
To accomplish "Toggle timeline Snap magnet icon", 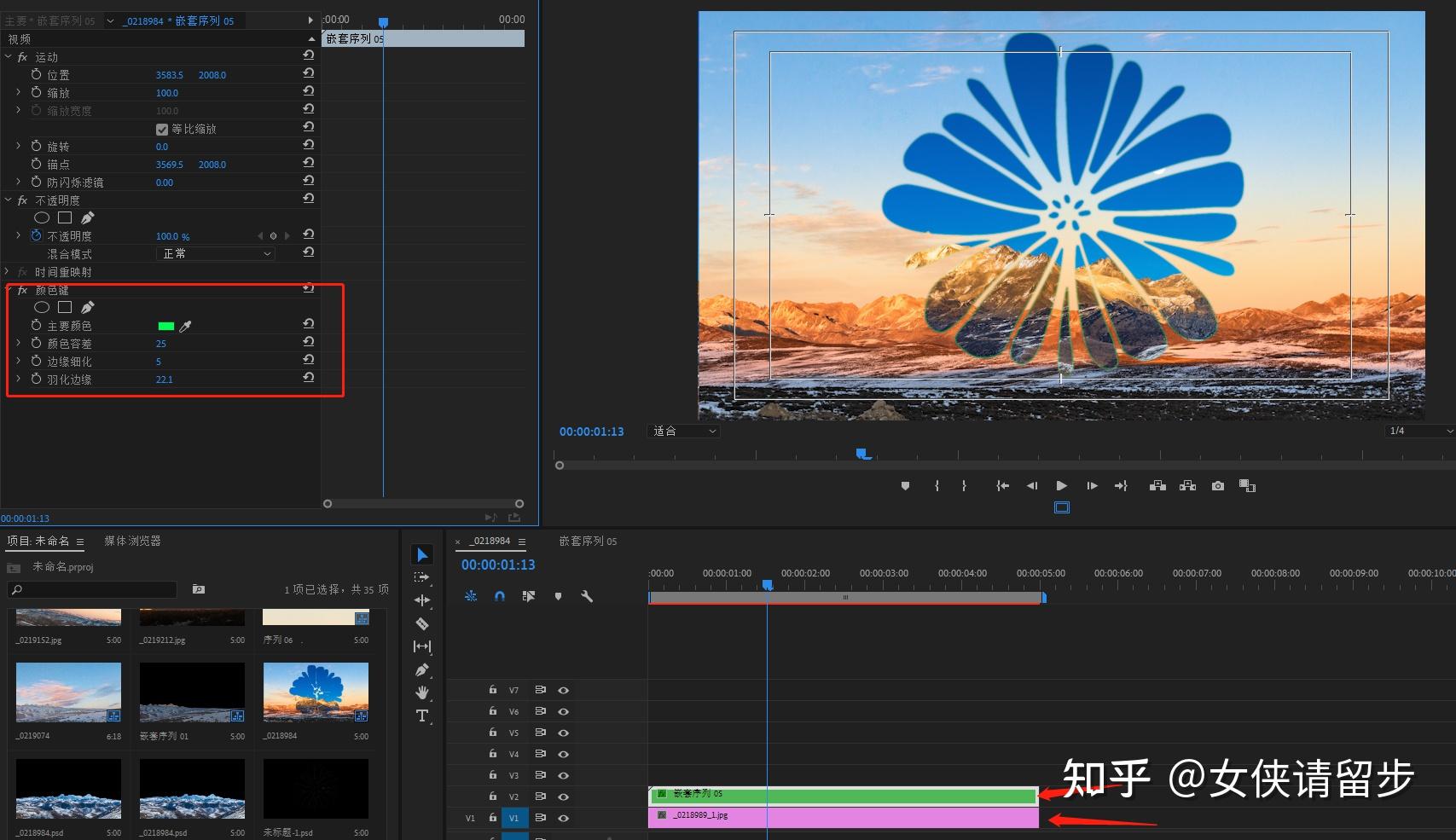I will click(x=500, y=596).
